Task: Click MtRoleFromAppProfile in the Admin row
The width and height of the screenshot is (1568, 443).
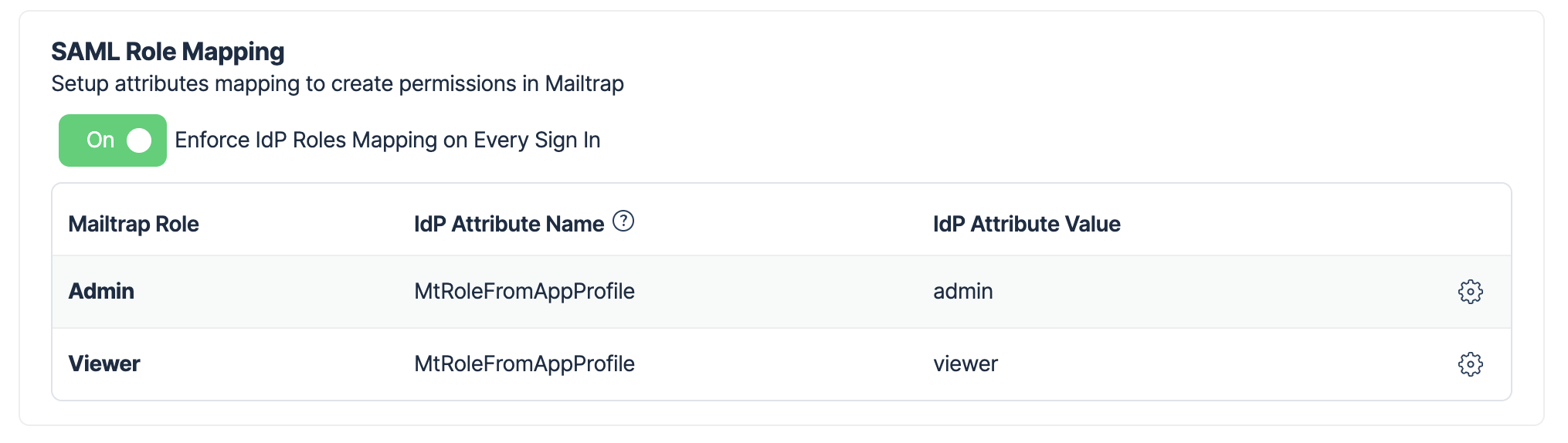Action: click(524, 292)
